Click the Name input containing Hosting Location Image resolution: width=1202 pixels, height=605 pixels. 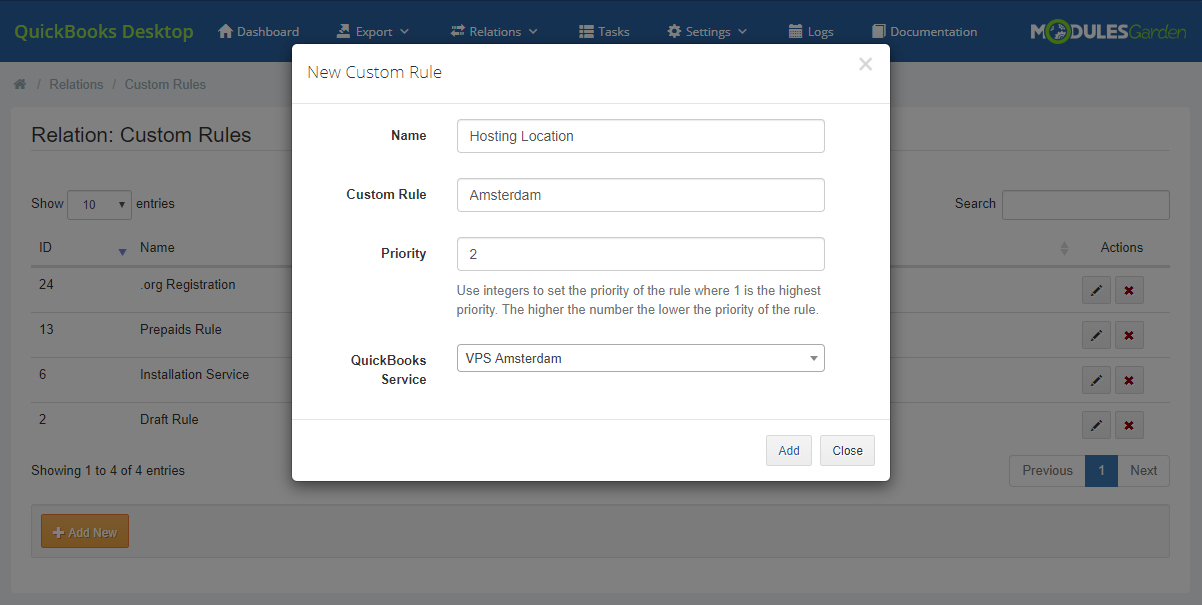(x=640, y=135)
